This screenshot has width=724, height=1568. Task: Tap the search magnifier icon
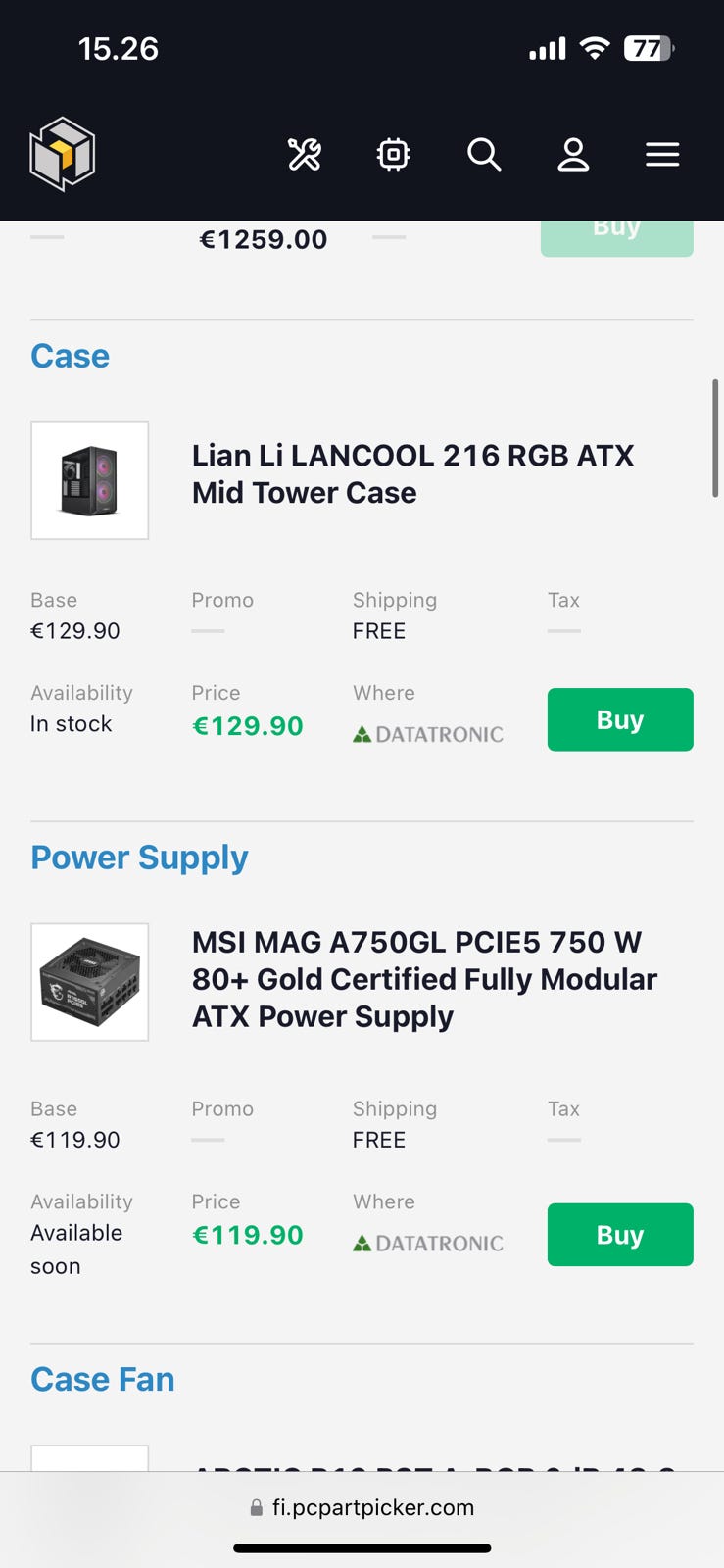pos(484,154)
